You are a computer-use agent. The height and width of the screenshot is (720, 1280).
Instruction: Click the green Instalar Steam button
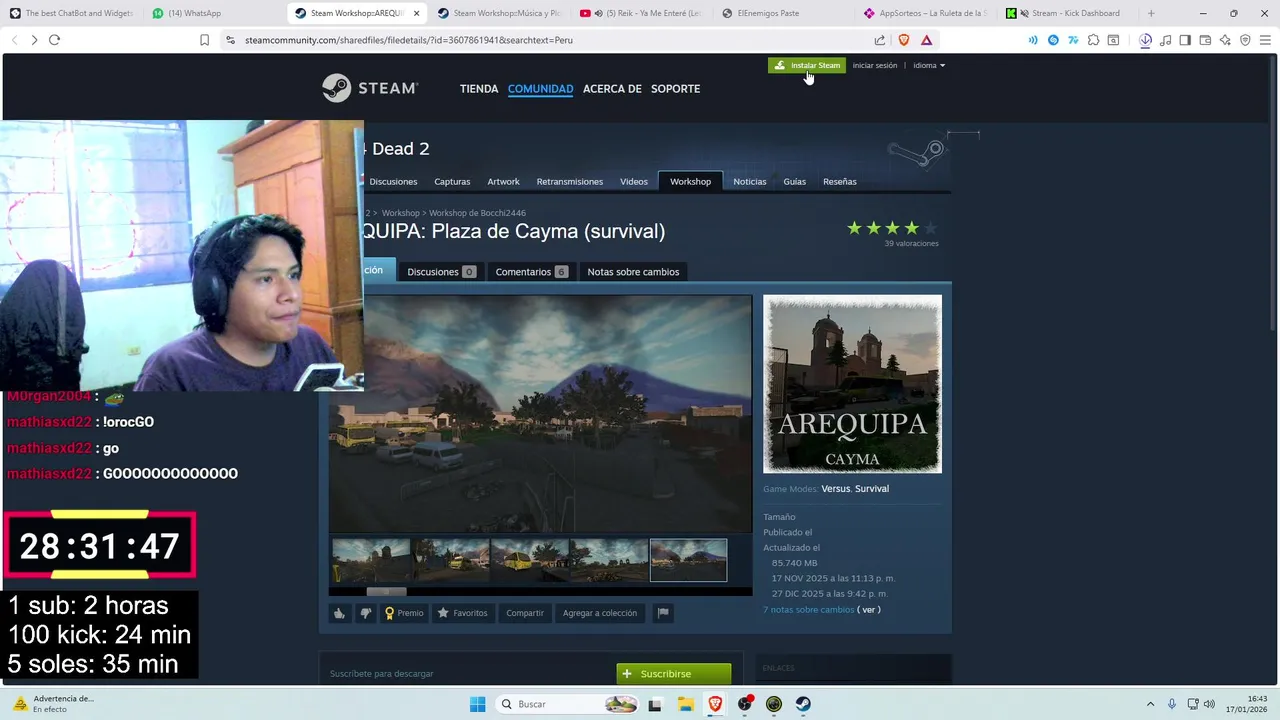[x=807, y=65]
